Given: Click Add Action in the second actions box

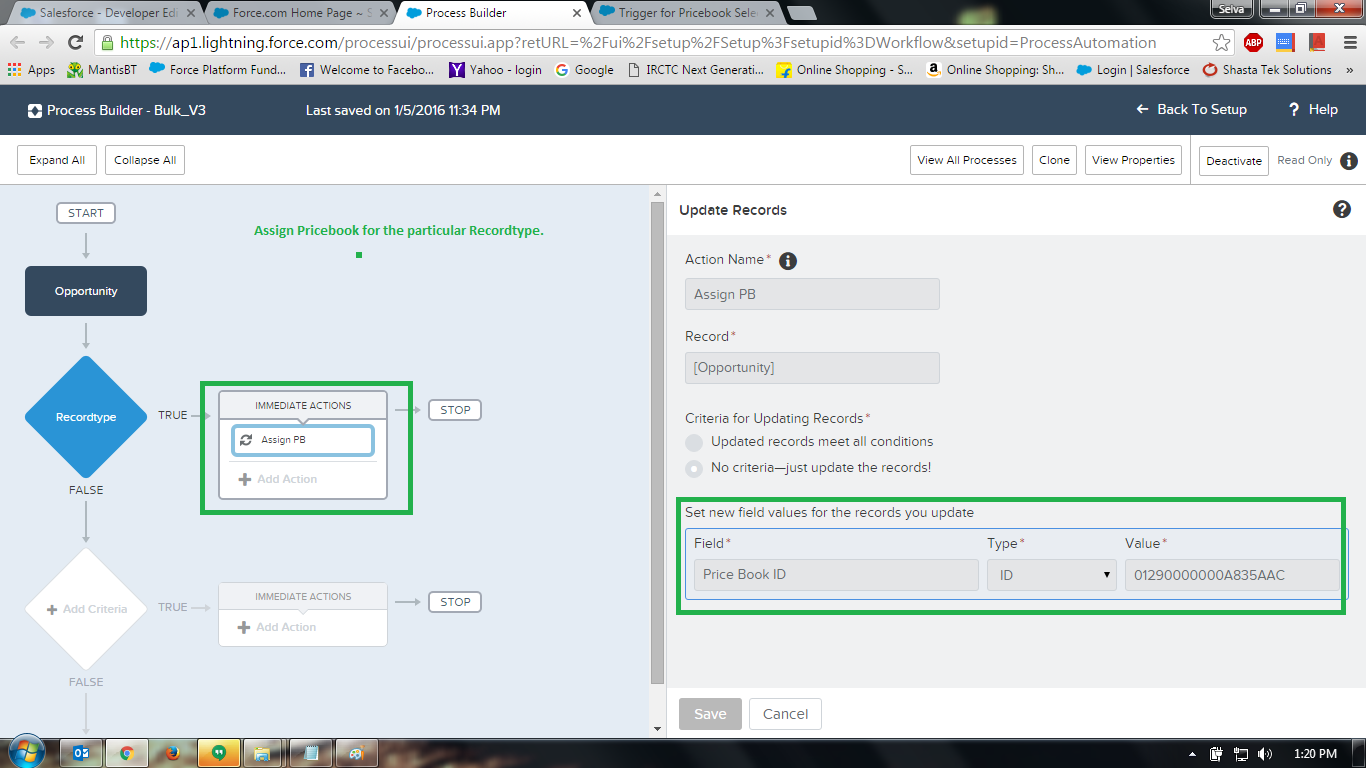Looking at the screenshot, I should (277, 627).
